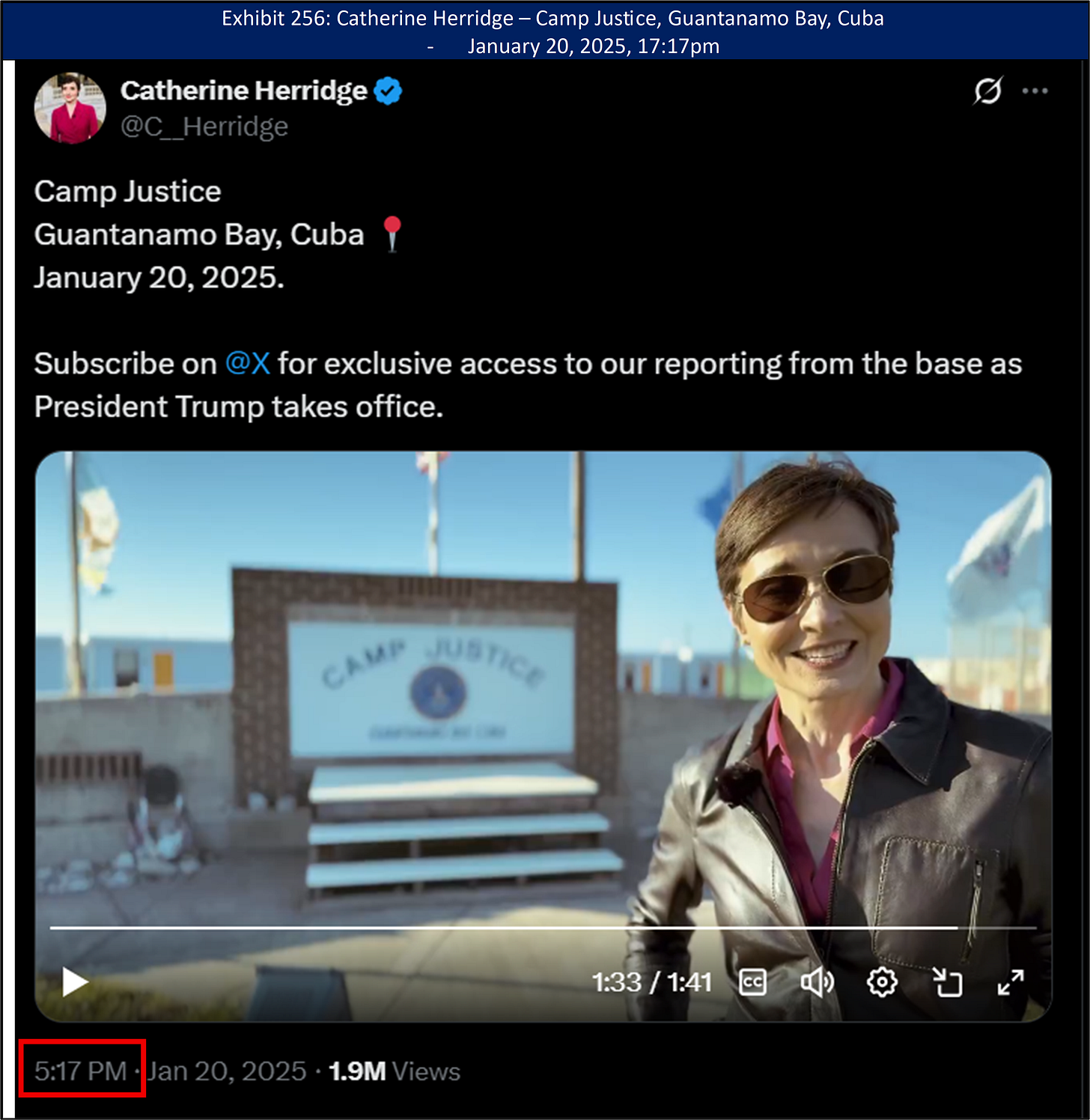Open Catherine Herridge's profile avatar
This screenshot has width=1090, height=1120.
tap(70, 109)
